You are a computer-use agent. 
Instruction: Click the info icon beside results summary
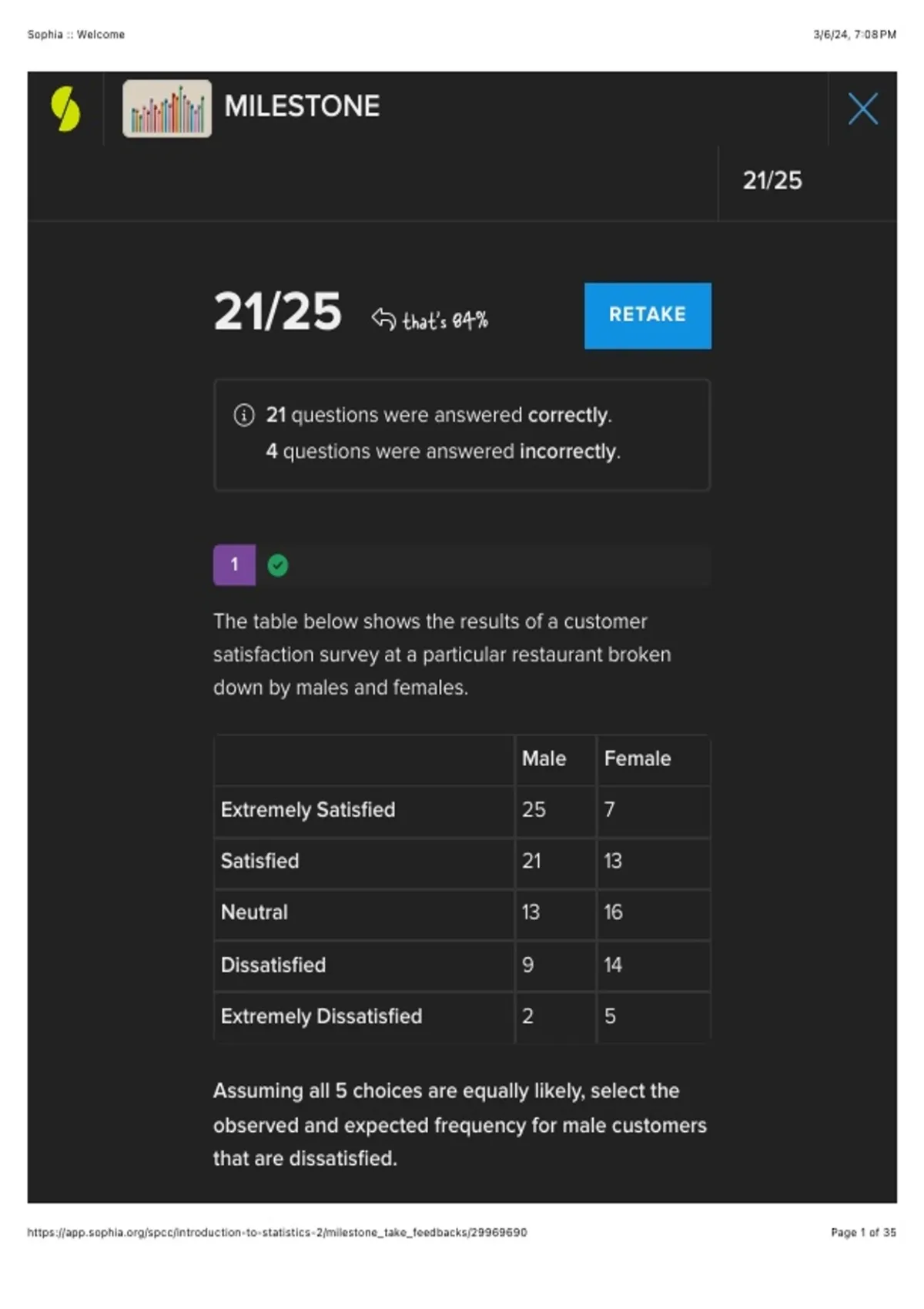(243, 416)
